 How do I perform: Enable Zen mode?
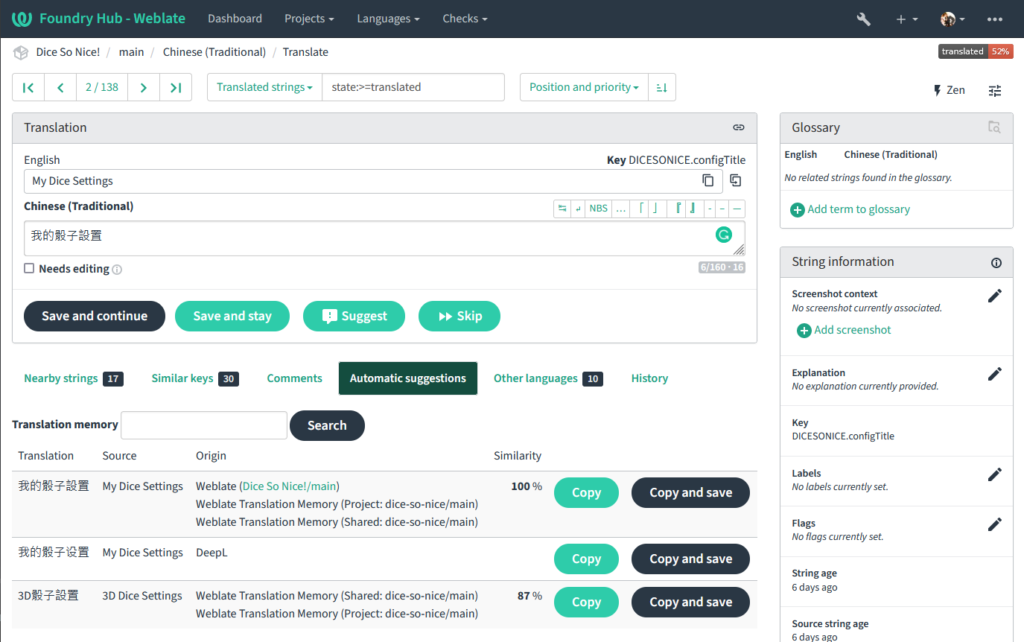(x=949, y=90)
